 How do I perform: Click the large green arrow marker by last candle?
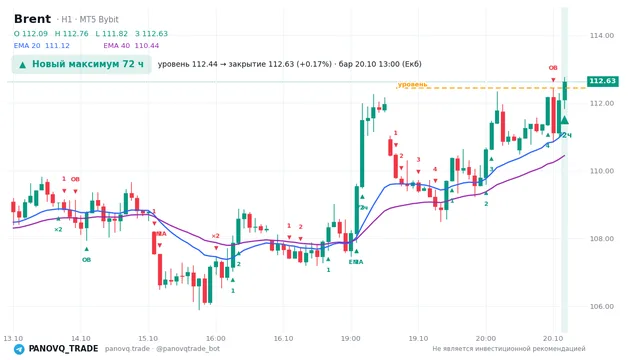564,120
